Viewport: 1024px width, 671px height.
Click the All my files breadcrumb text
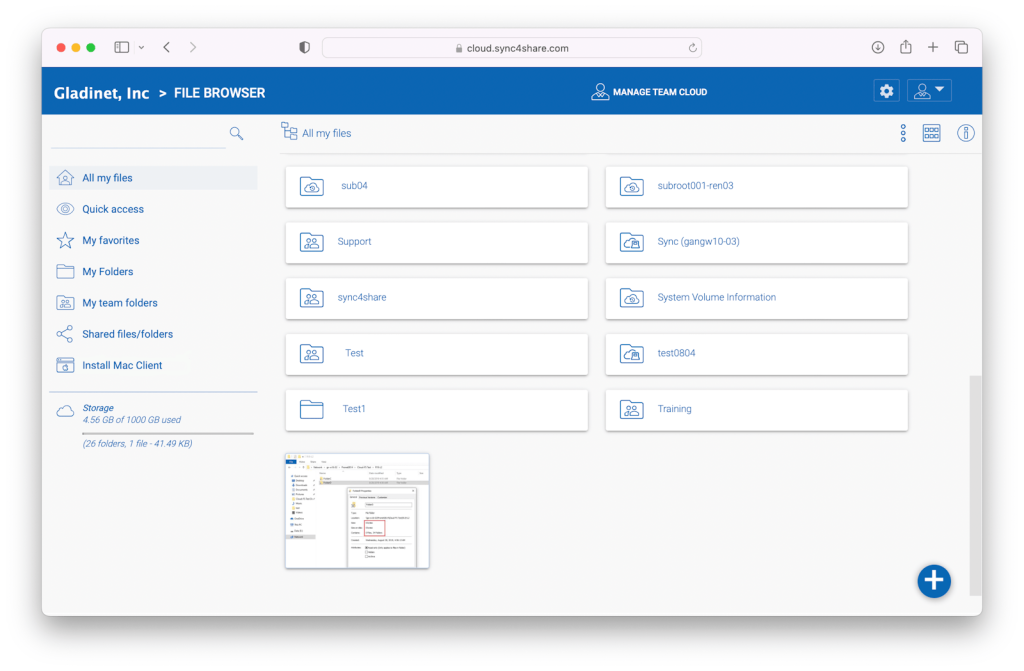point(327,133)
